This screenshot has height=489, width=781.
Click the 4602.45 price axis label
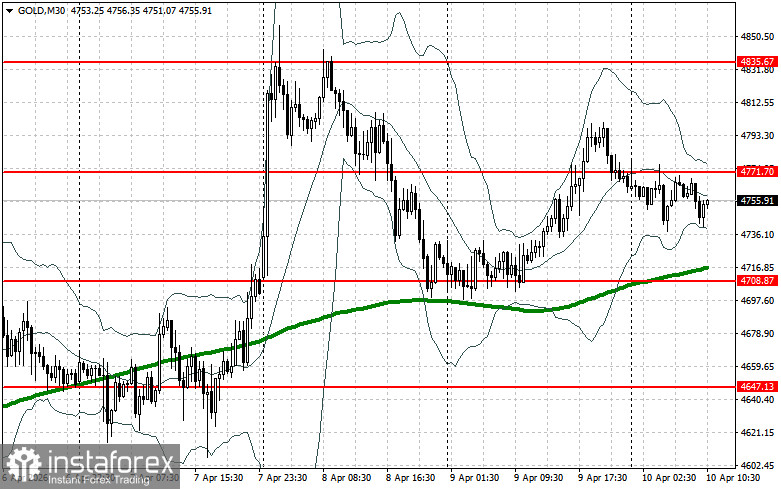pos(757,465)
